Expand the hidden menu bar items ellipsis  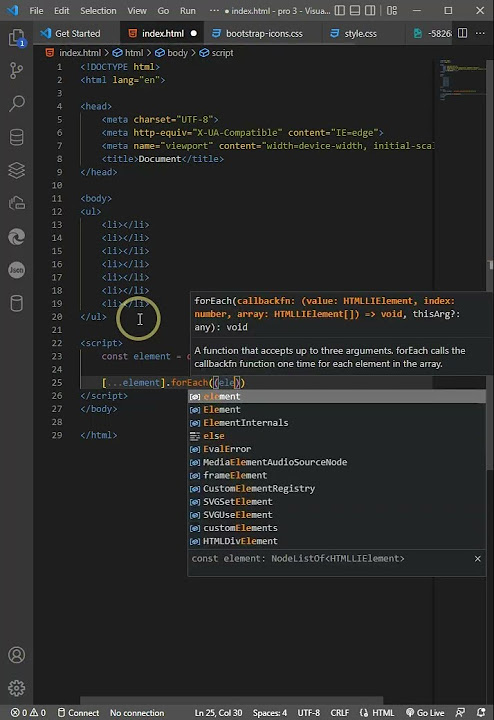pyautogui.click(x=214, y=10)
